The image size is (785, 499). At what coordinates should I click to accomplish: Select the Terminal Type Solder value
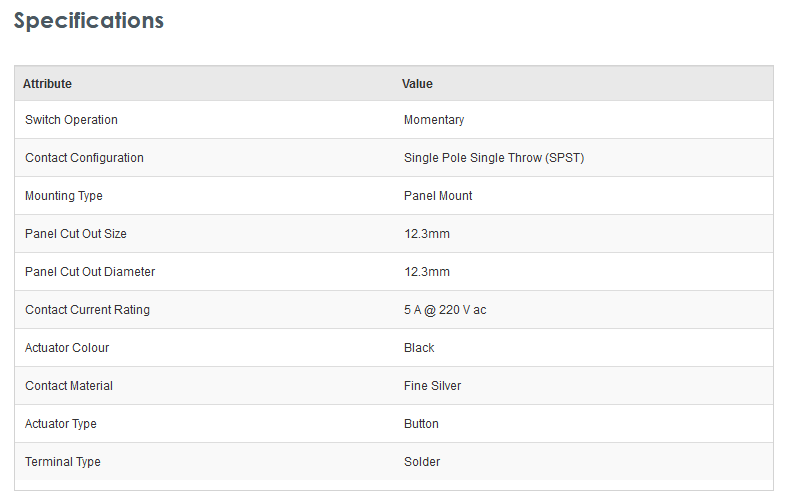(x=422, y=462)
